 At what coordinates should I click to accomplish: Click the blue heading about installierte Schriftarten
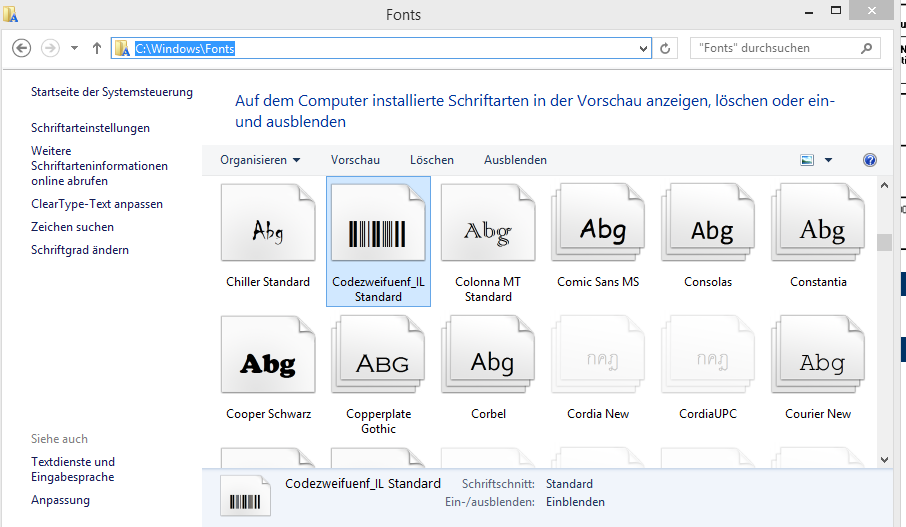[x=534, y=111]
